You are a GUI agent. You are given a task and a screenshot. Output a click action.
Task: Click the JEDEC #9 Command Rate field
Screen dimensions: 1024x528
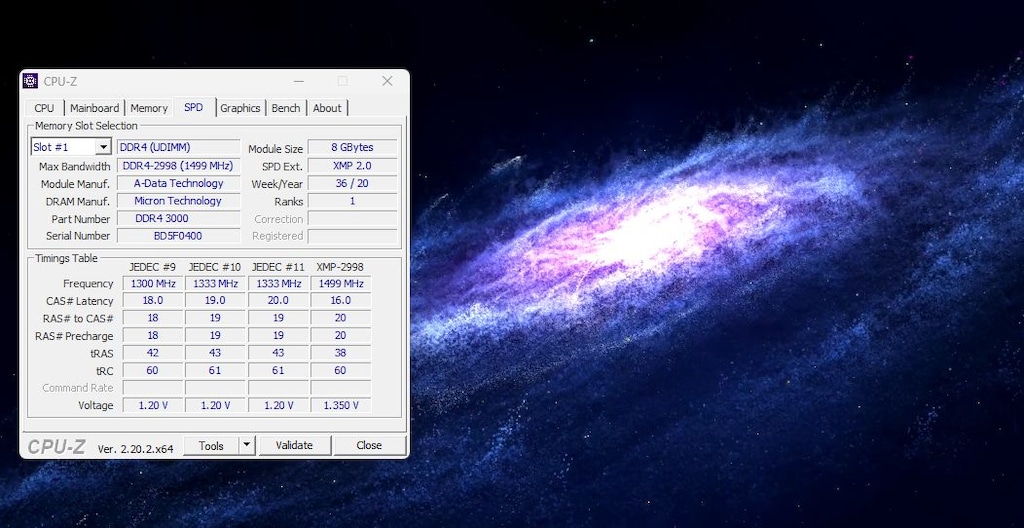click(153, 388)
